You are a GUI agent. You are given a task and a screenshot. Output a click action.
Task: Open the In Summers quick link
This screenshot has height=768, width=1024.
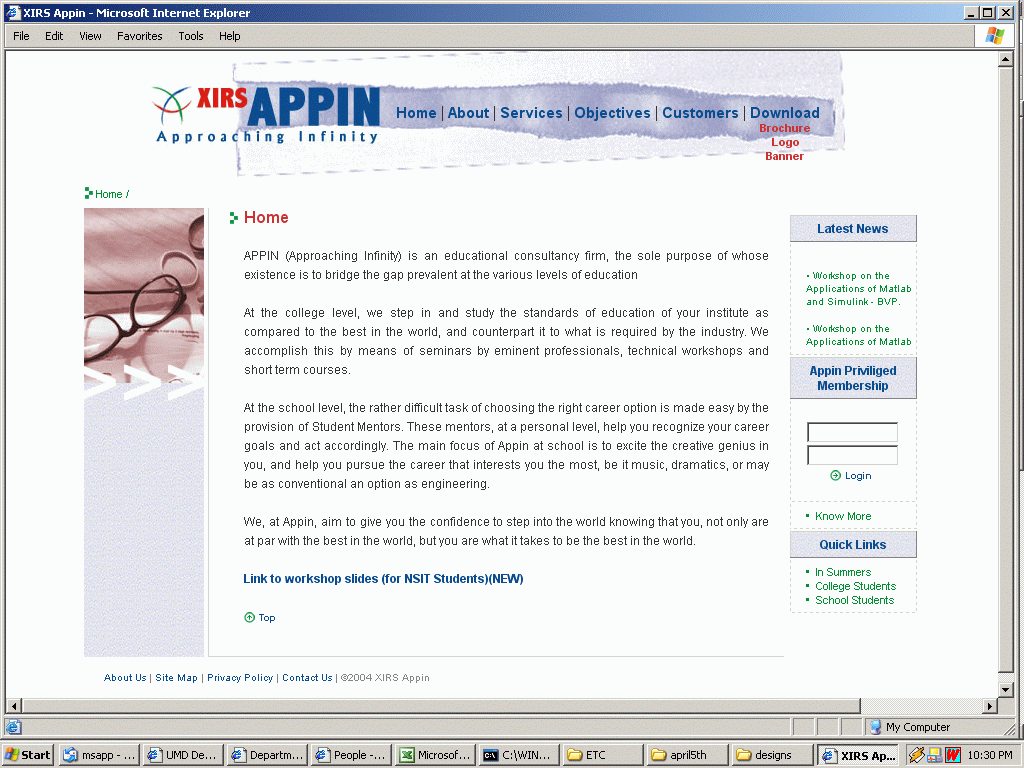pyautogui.click(x=842, y=572)
